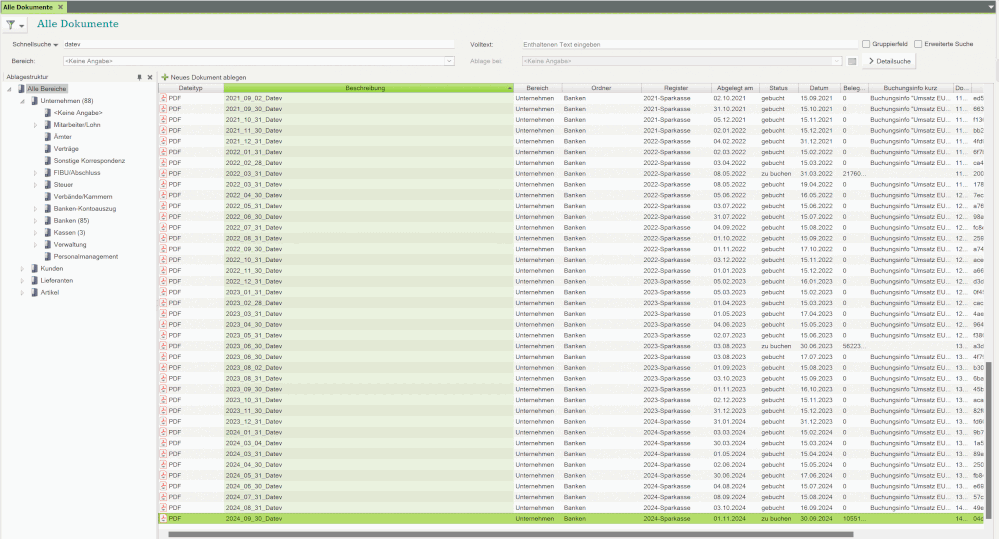The height and width of the screenshot is (539, 999).
Task: Pin the Ablagestruktur panel
Action: 139,77
